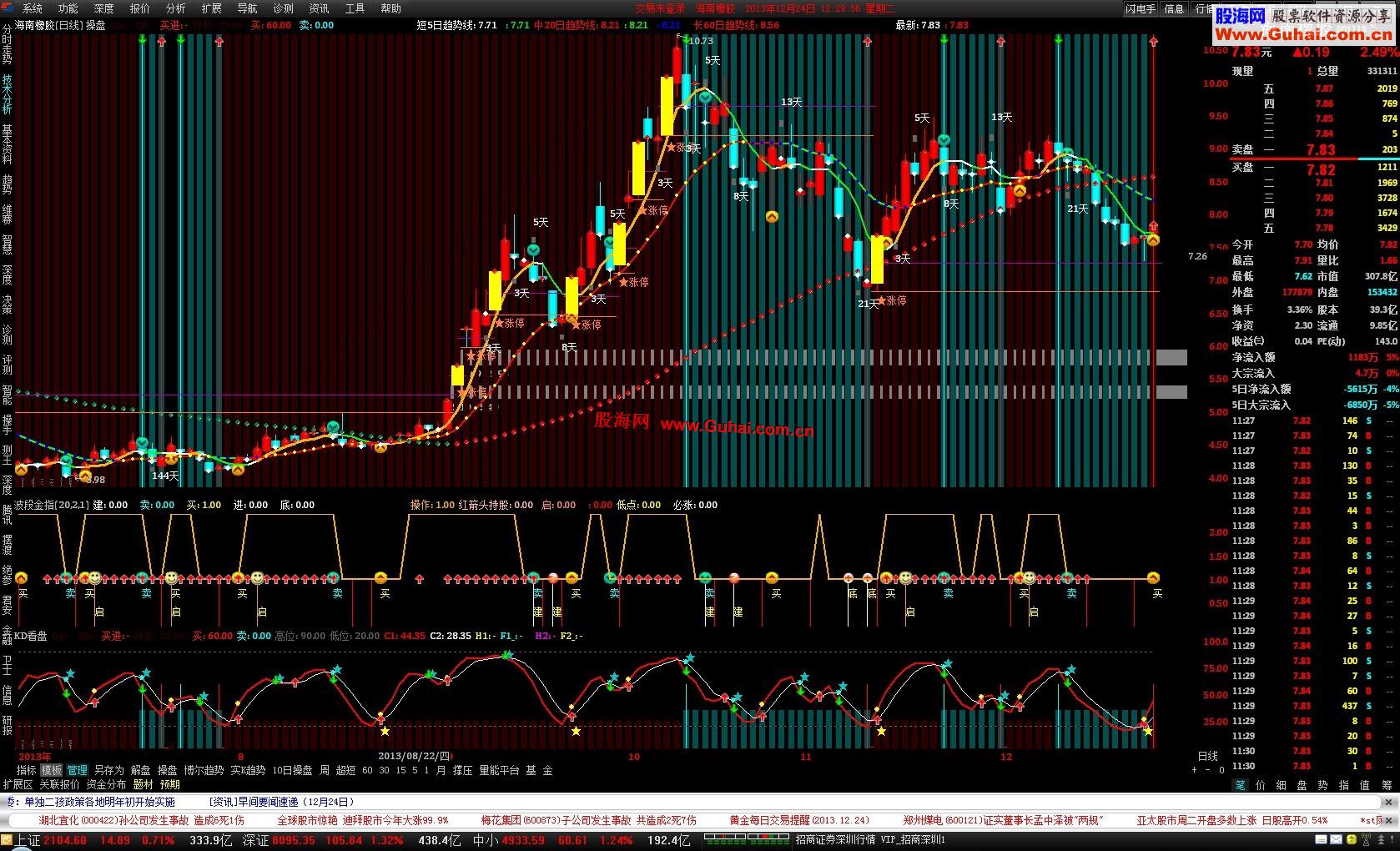Screen dimensions: 1400x851
Task: Select the 超短 template tab
Action: 345,770
